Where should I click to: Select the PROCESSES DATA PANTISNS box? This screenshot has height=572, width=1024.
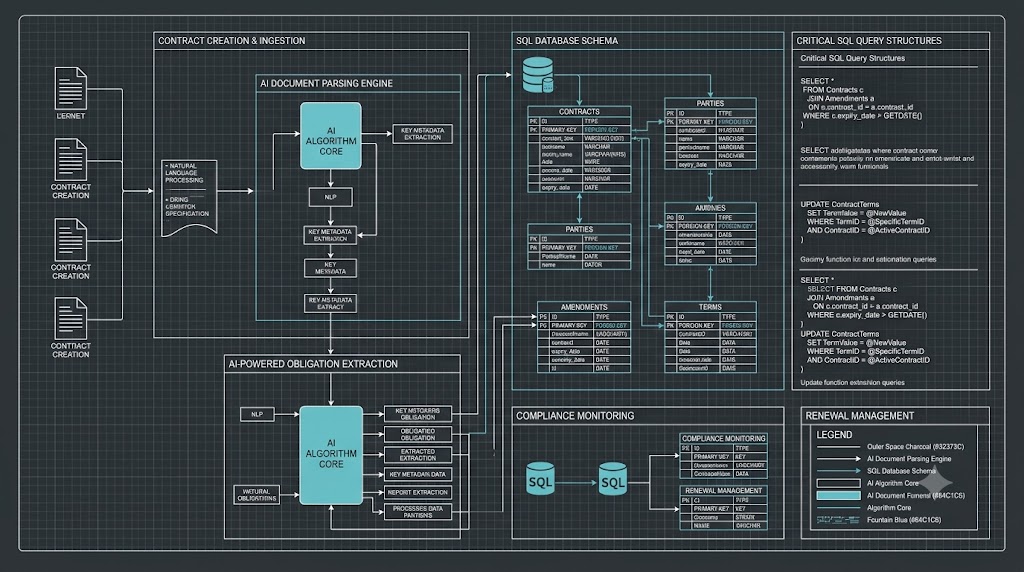point(418,511)
